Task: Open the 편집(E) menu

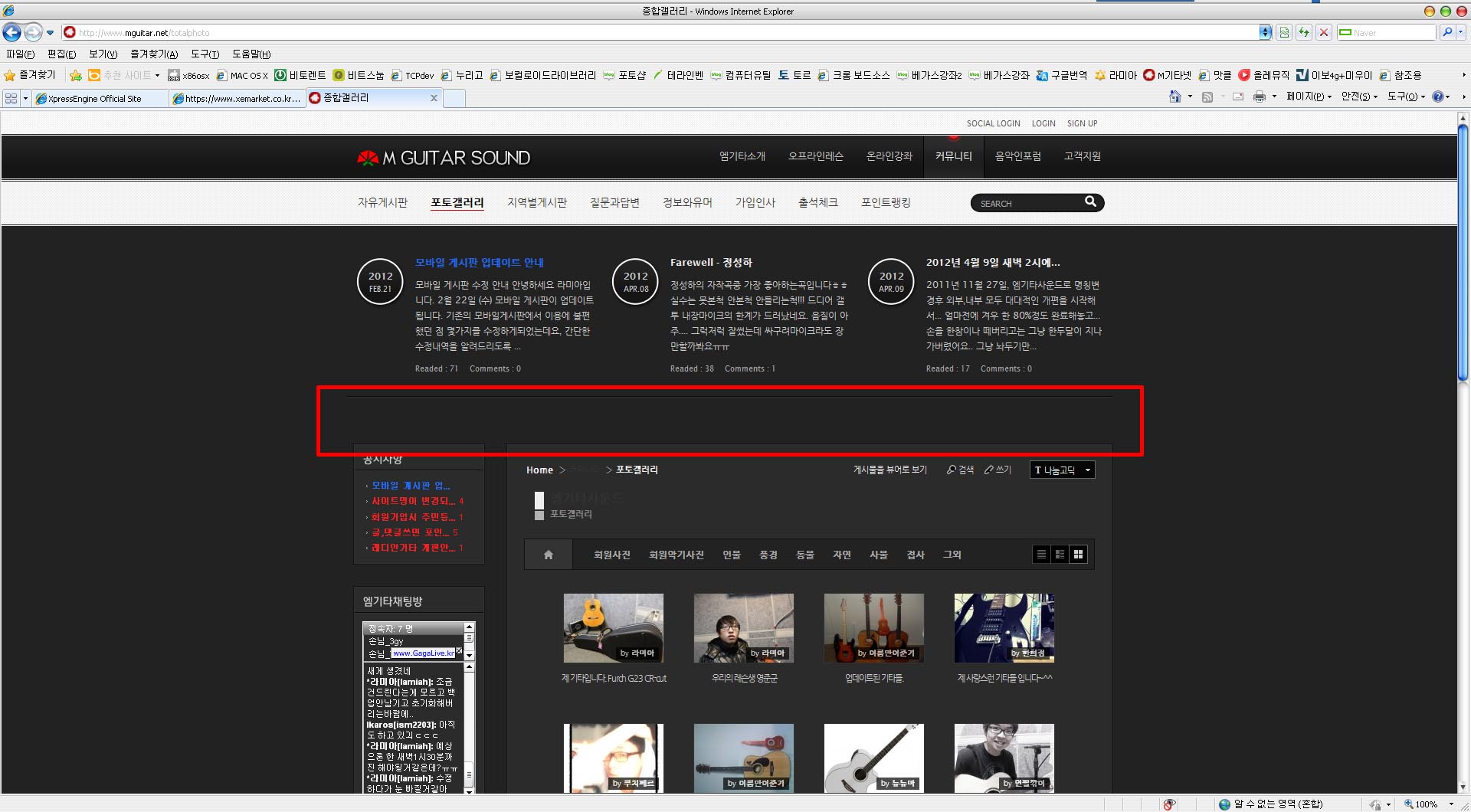Action: pos(61,54)
